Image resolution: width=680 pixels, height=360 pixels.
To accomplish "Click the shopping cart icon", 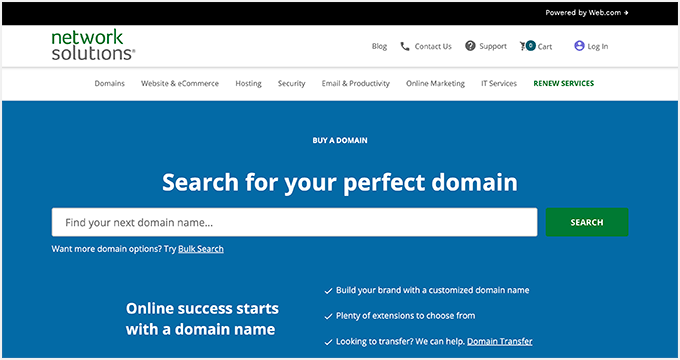I will (x=523, y=46).
